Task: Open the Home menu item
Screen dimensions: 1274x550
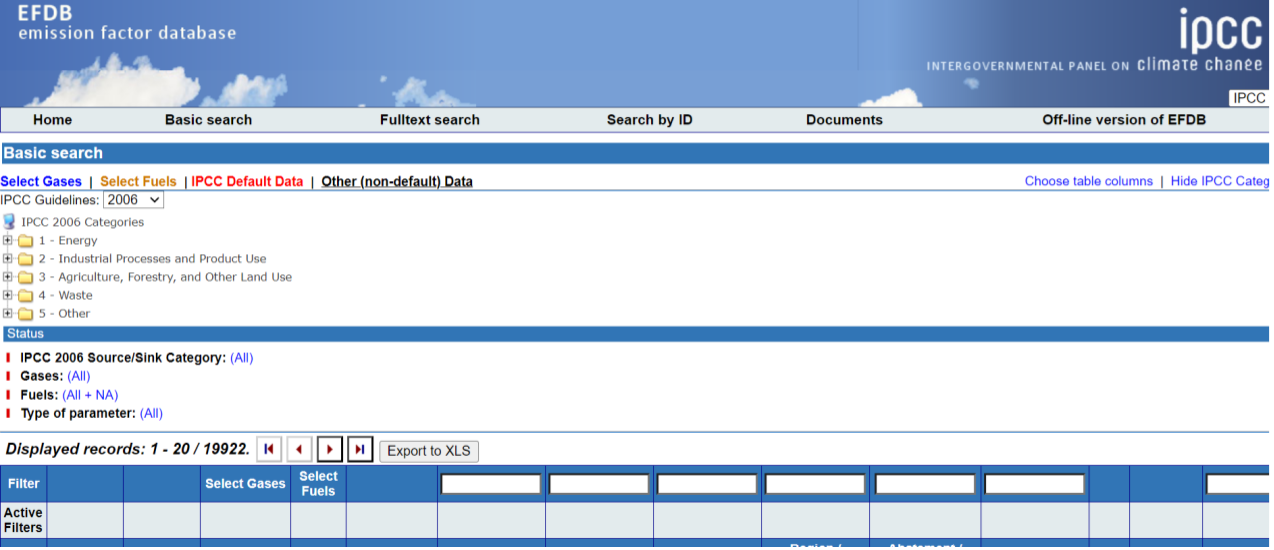Action: pyautogui.click(x=52, y=120)
